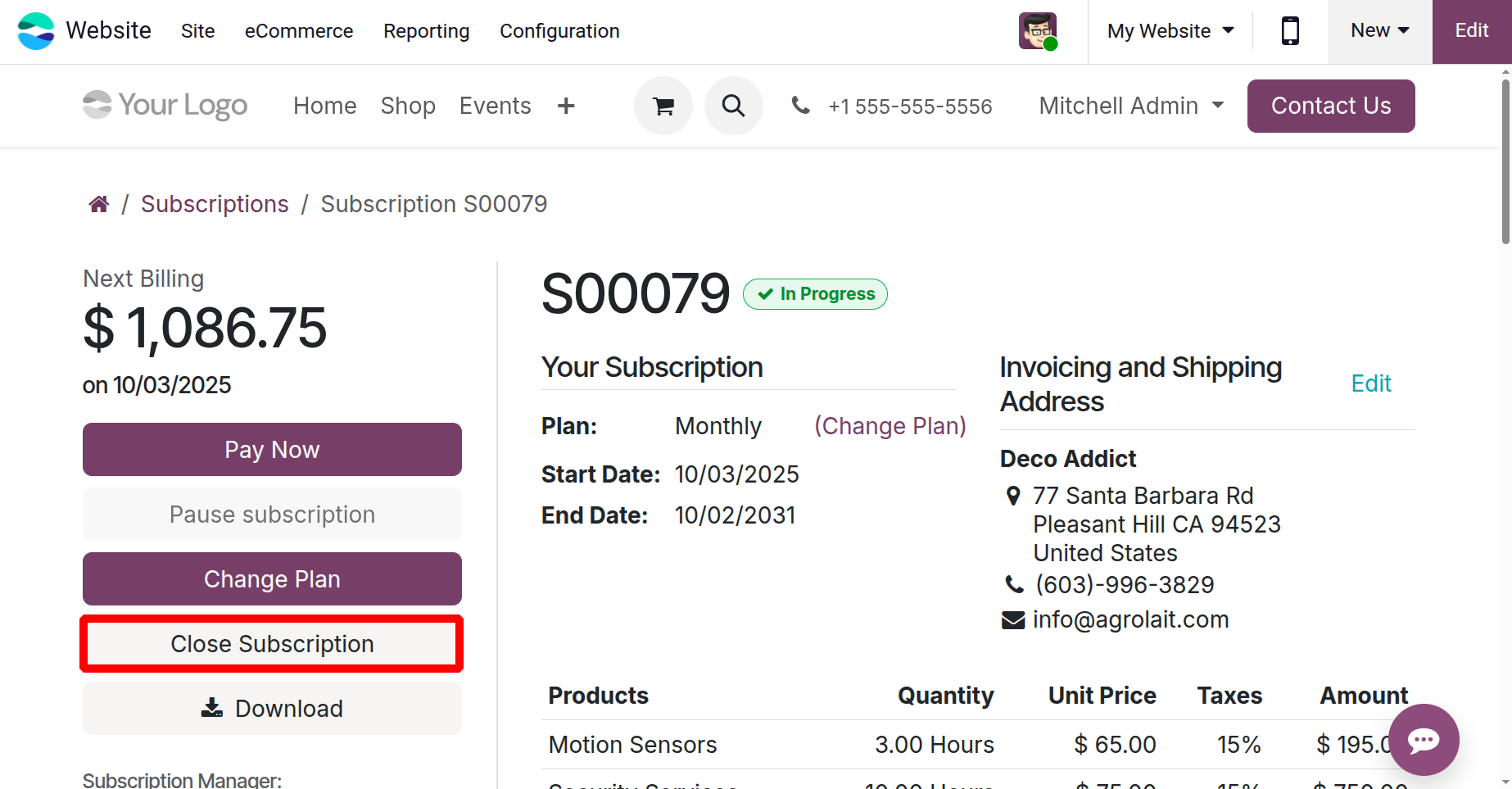Click Edit next to Invoicing and Shipping Address

point(1371,383)
